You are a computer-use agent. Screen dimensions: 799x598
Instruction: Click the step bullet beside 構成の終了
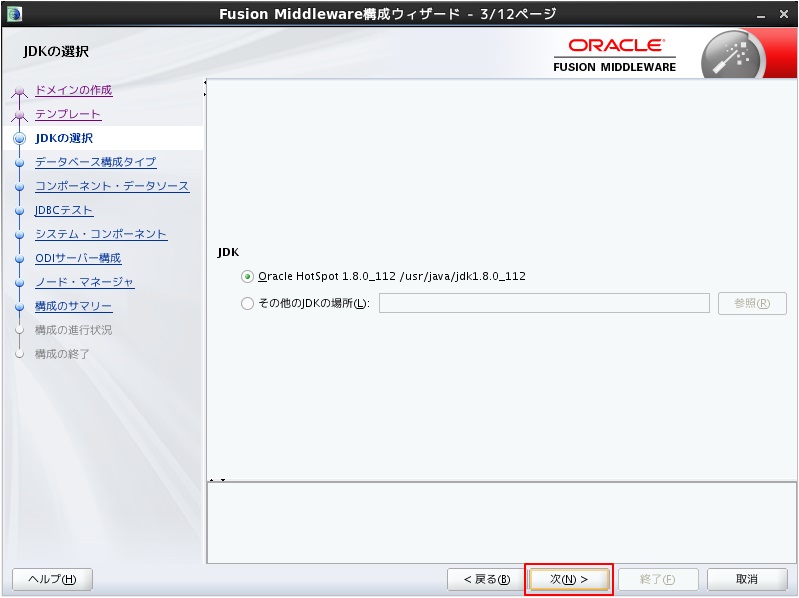coord(19,354)
